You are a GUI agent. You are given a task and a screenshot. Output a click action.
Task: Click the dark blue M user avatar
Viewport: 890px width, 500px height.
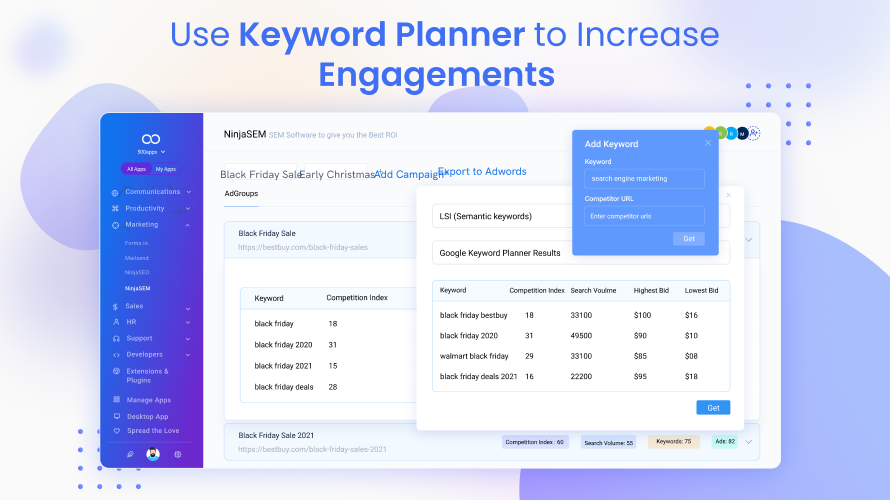[742, 133]
